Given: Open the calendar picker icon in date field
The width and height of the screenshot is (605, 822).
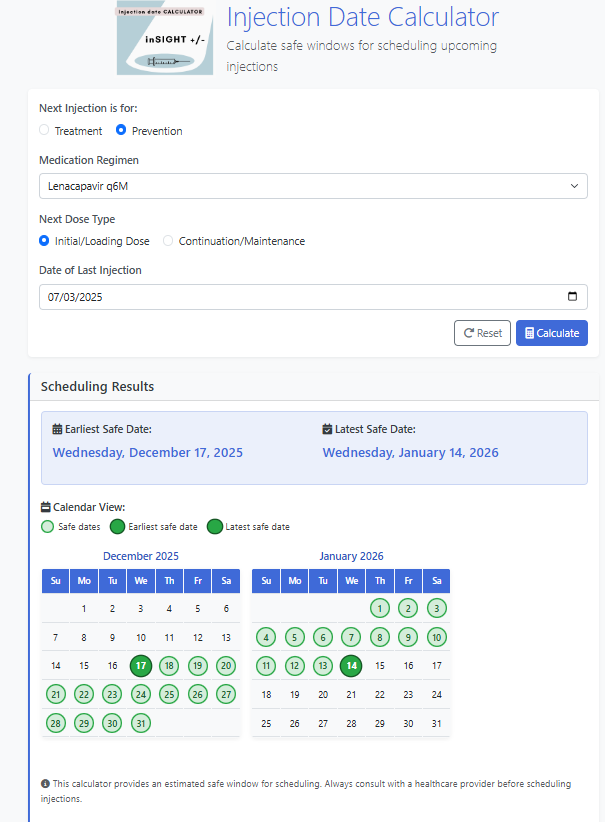Looking at the screenshot, I should pos(572,297).
